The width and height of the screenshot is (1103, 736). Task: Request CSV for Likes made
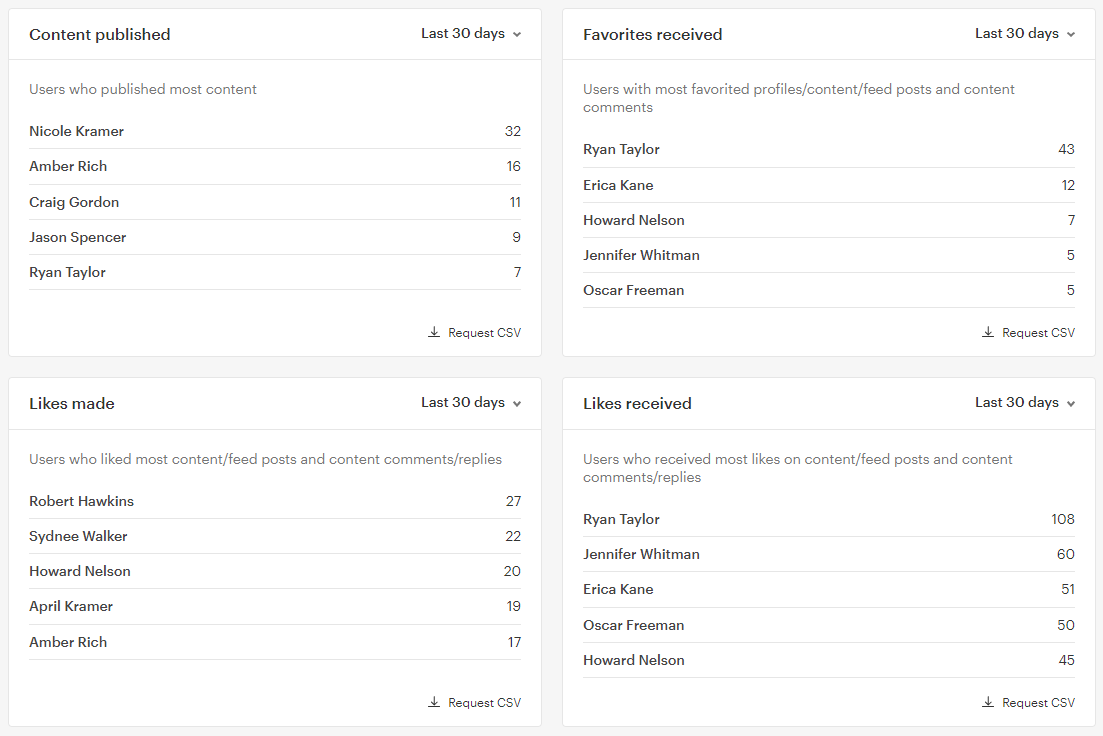475,702
